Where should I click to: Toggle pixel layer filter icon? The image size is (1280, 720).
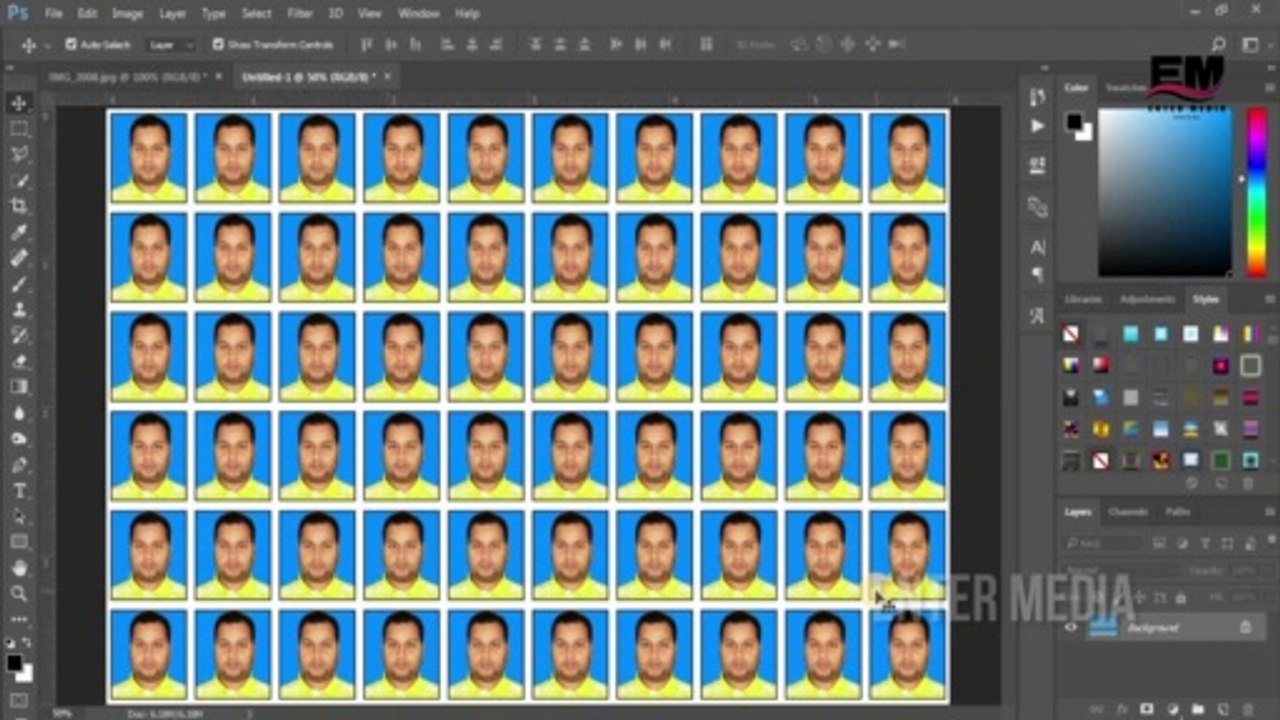coord(1159,543)
